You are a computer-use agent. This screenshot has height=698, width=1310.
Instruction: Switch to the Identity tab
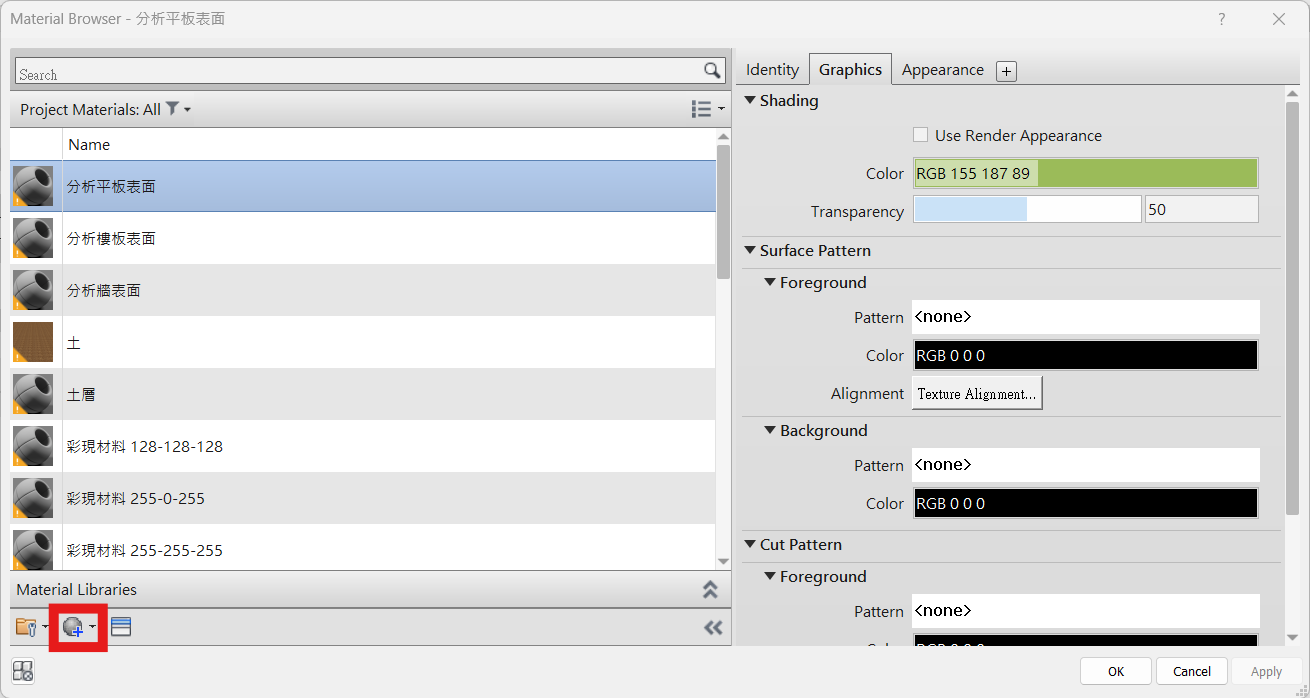(772, 70)
